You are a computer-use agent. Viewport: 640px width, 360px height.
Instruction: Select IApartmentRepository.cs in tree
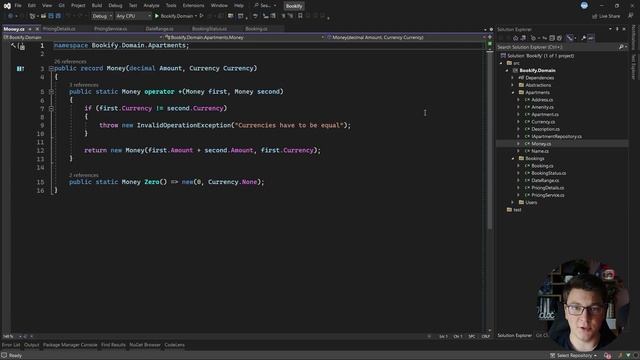[556, 137]
